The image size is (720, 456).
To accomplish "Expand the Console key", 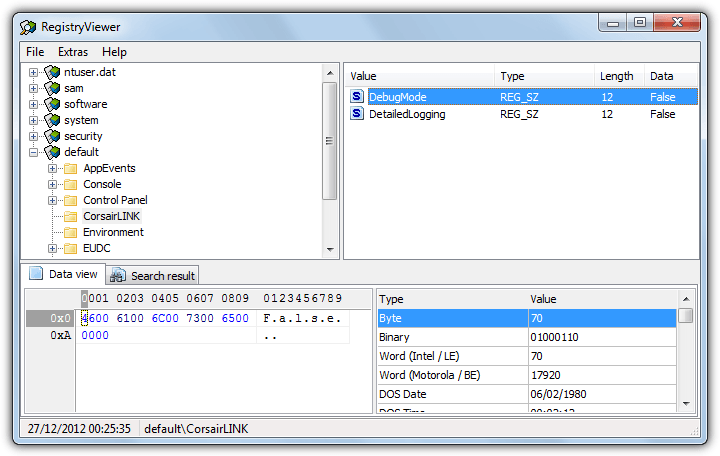I will 52,185.
